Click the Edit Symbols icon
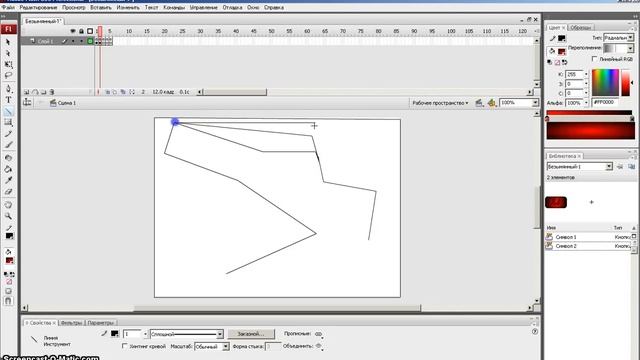Image resolution: width=640 pixels, height=360 pixels. point(491,103)
